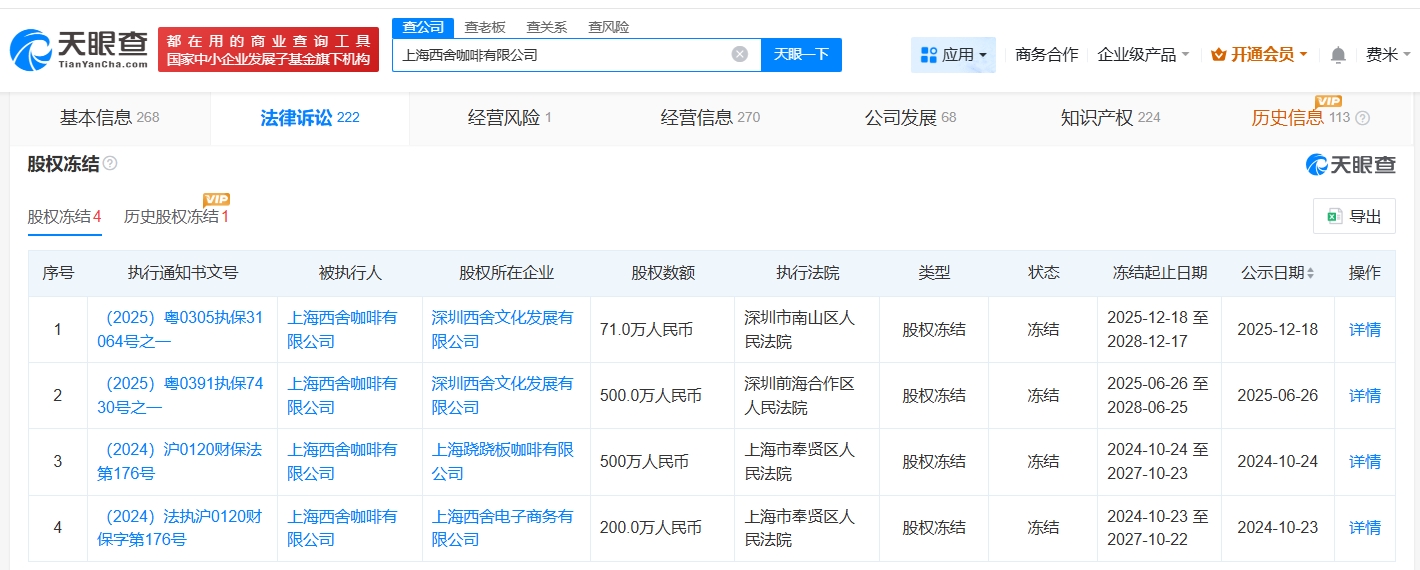Sort by 公示日期 column arrows
The image size is (1420, 570).
[1310, 273]
